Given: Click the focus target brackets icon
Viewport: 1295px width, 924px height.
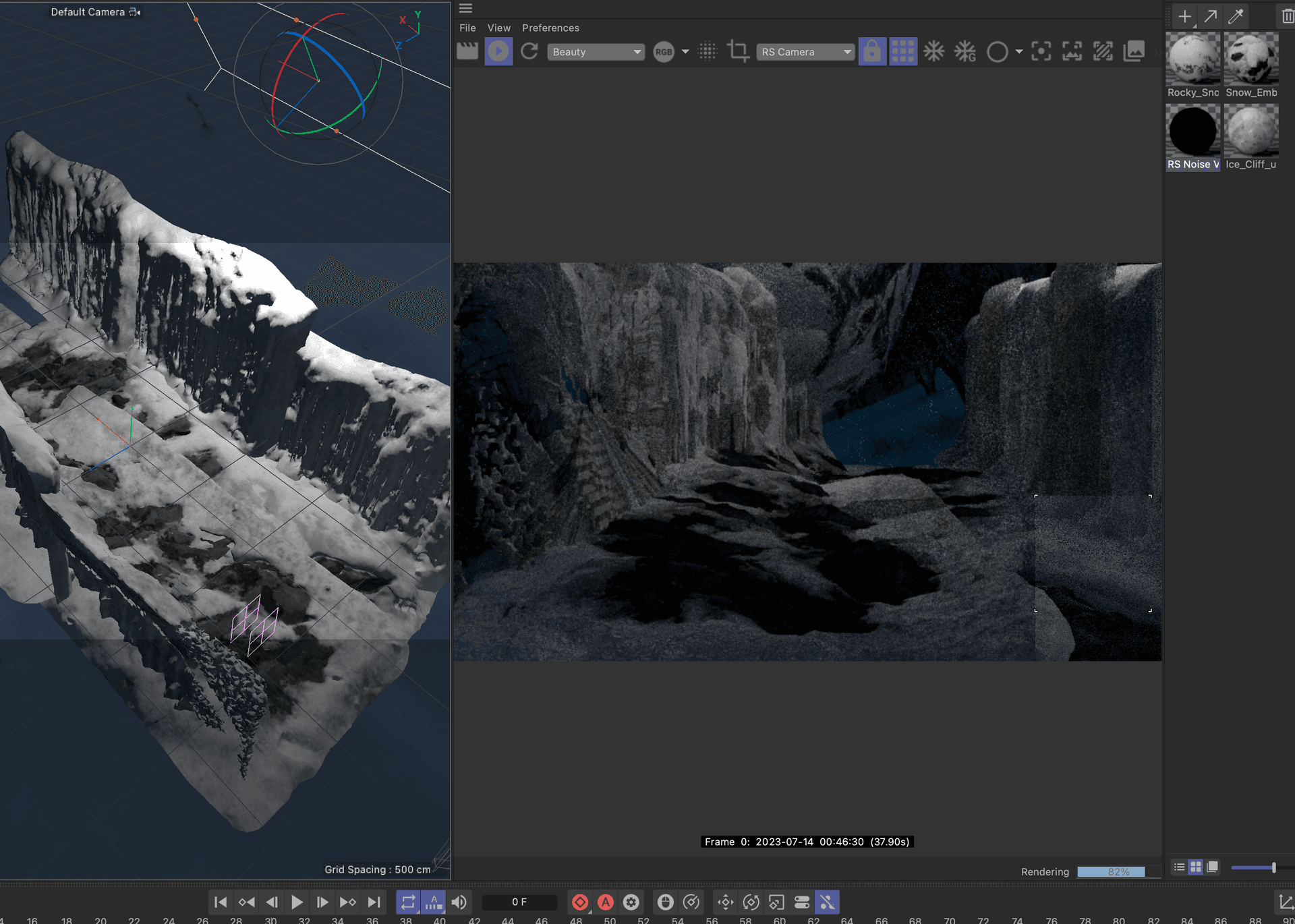Looking at the screenshot, I should [x=1041, y=51].
